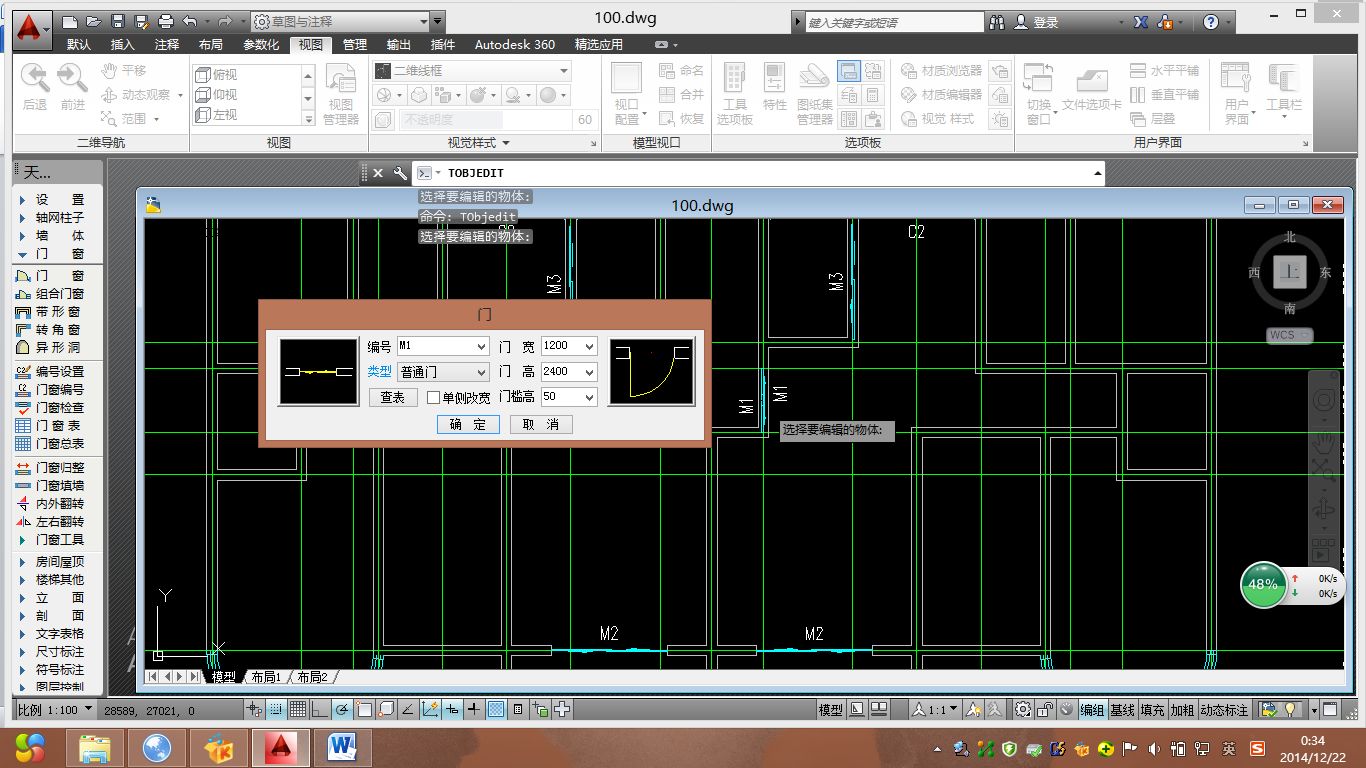Enable the 单侧改宽 checkbox
The width and height of the screenshot is (1366, 768).
click(x=434, y=398)
